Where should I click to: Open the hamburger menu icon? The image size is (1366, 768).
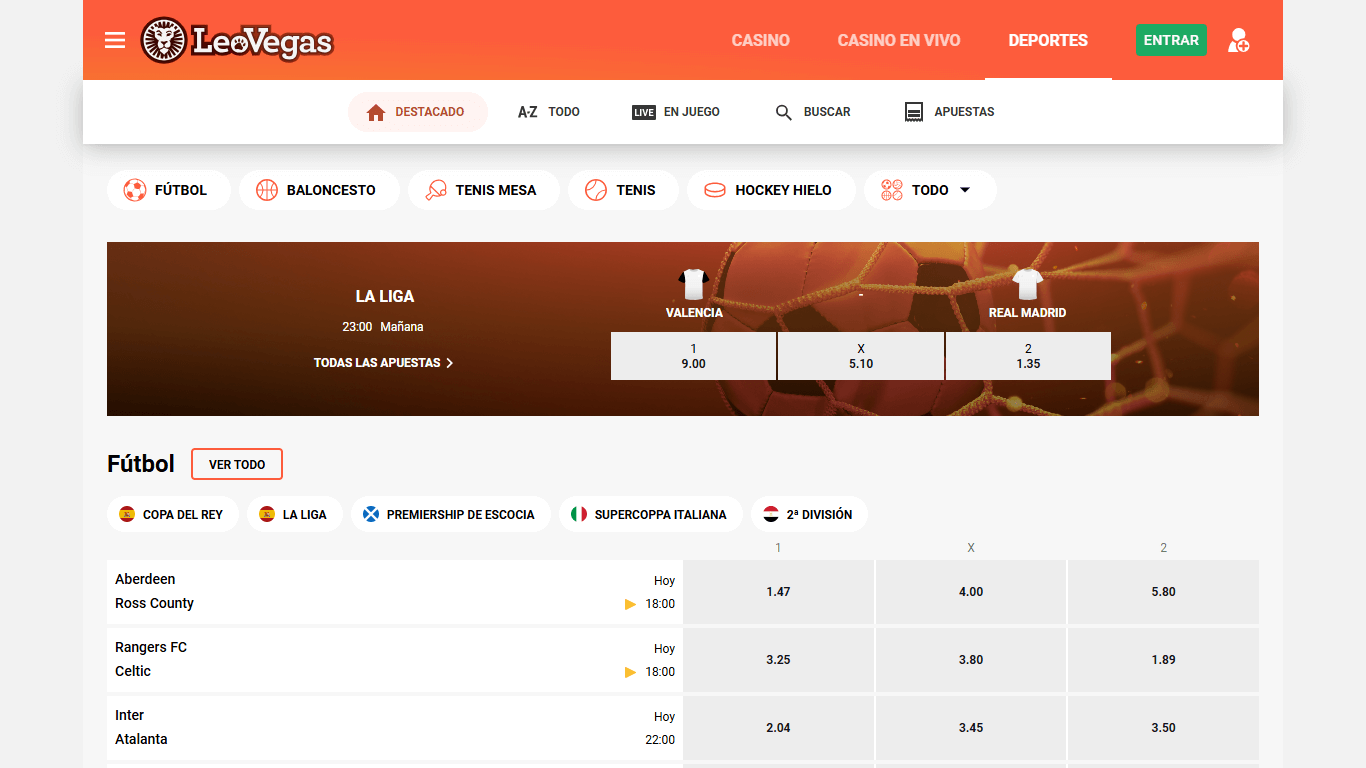(115, 40)
